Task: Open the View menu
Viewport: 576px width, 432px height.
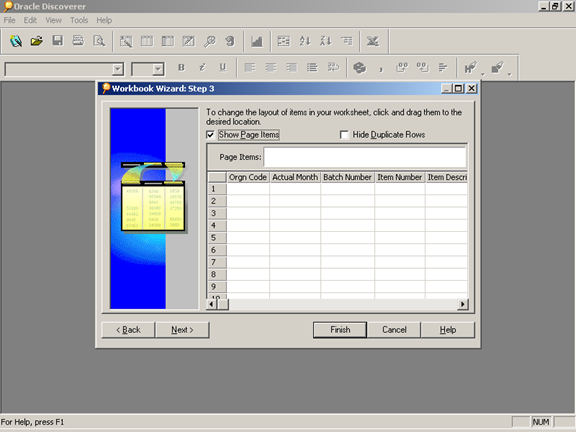Action: [53, 20]
